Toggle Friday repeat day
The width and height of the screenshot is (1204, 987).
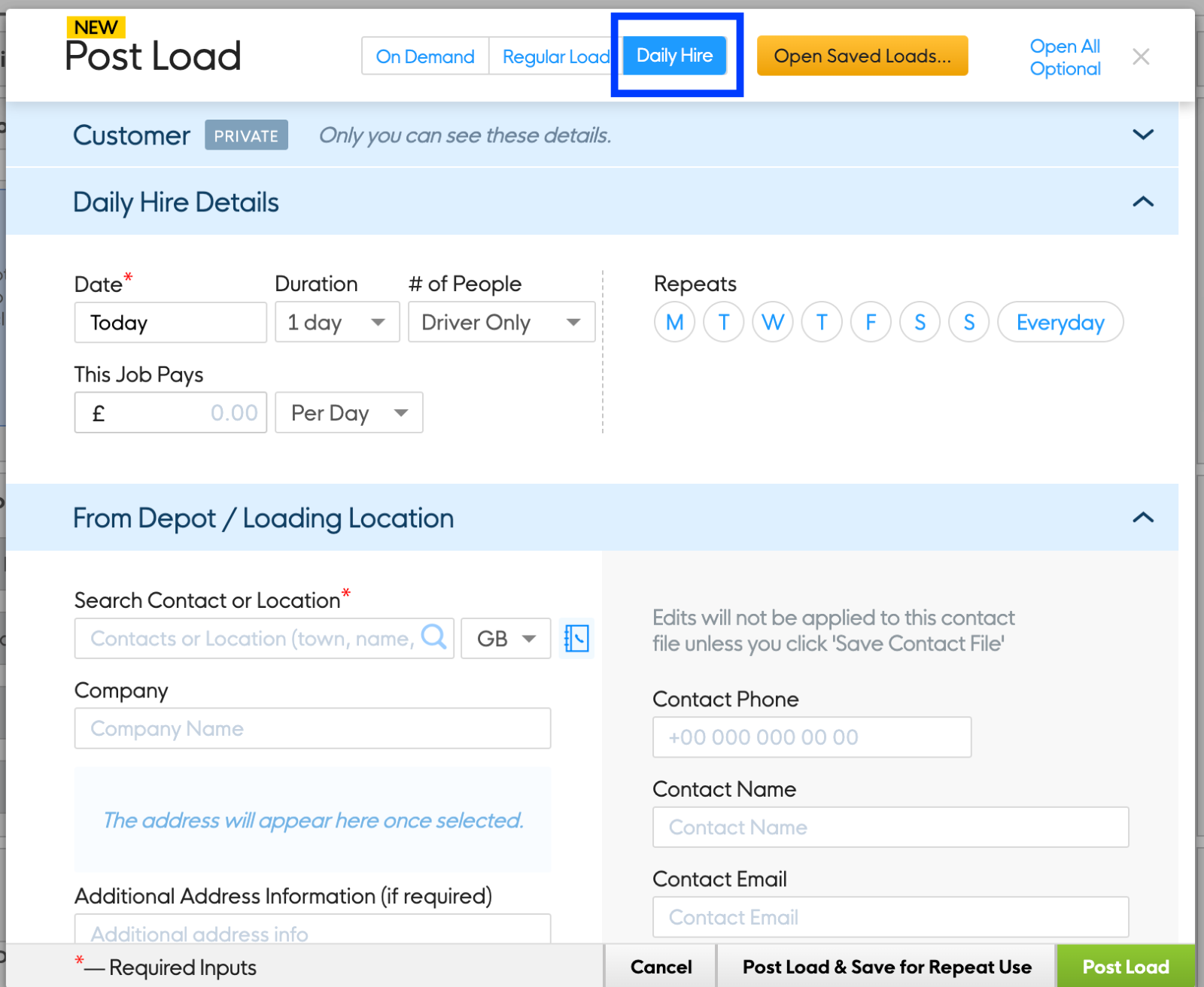(871, 323)
